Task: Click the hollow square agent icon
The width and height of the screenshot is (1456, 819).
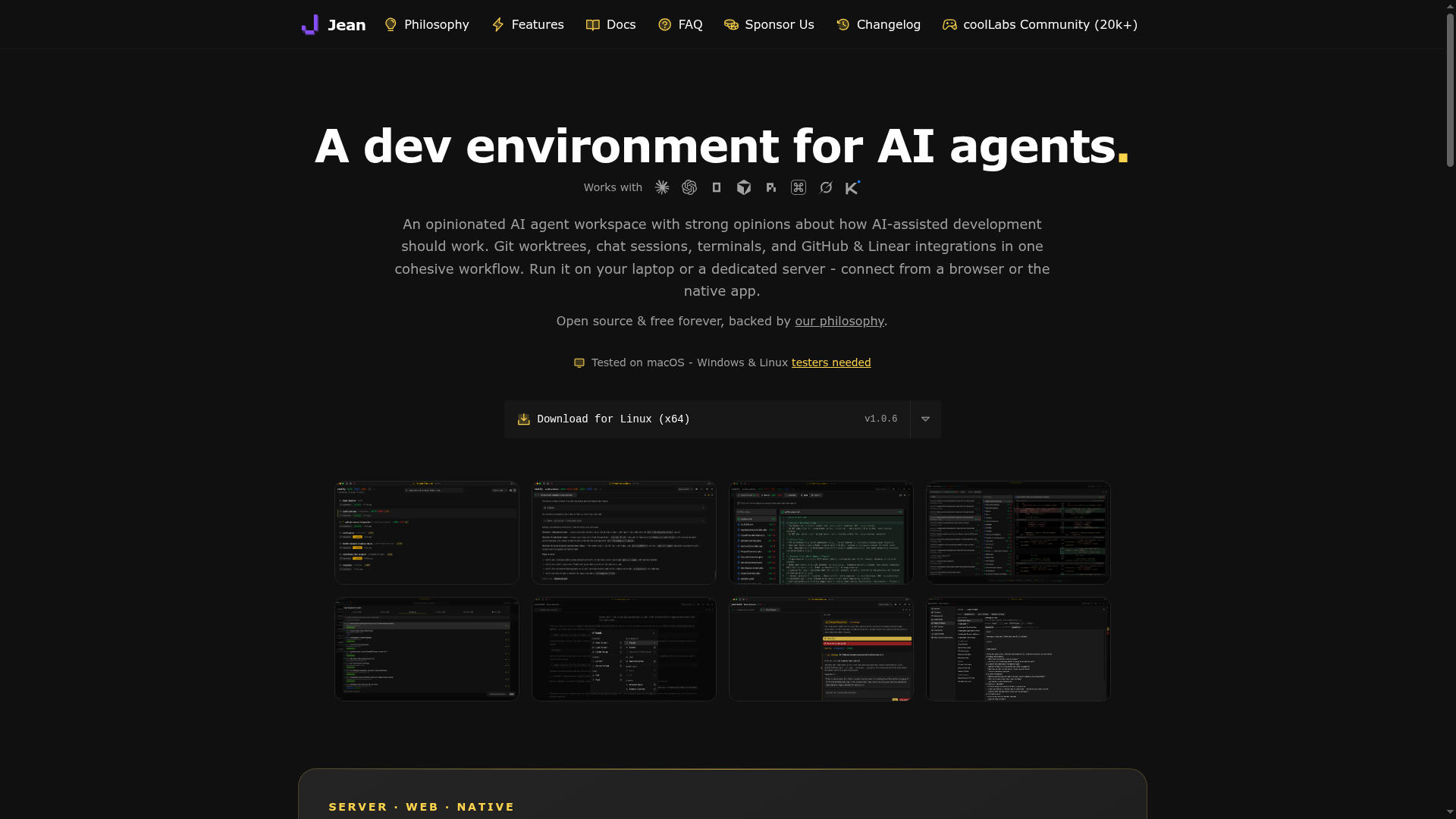Action: [717, 187]
